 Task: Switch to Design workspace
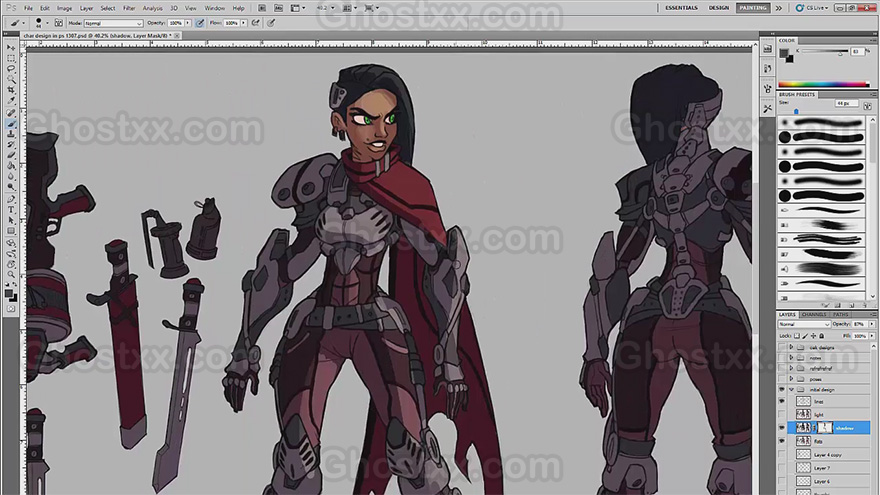click(x=718, y=8)
